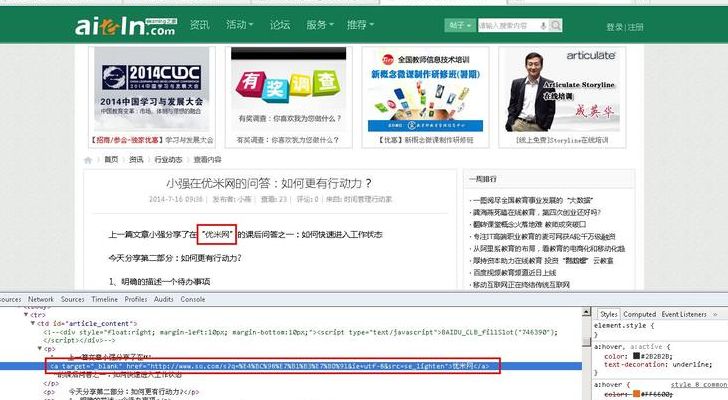Click 行业动态 in the breadcrumb
Image resolution: width=728 pixels, height=400 pixels.
click(168, 160)
